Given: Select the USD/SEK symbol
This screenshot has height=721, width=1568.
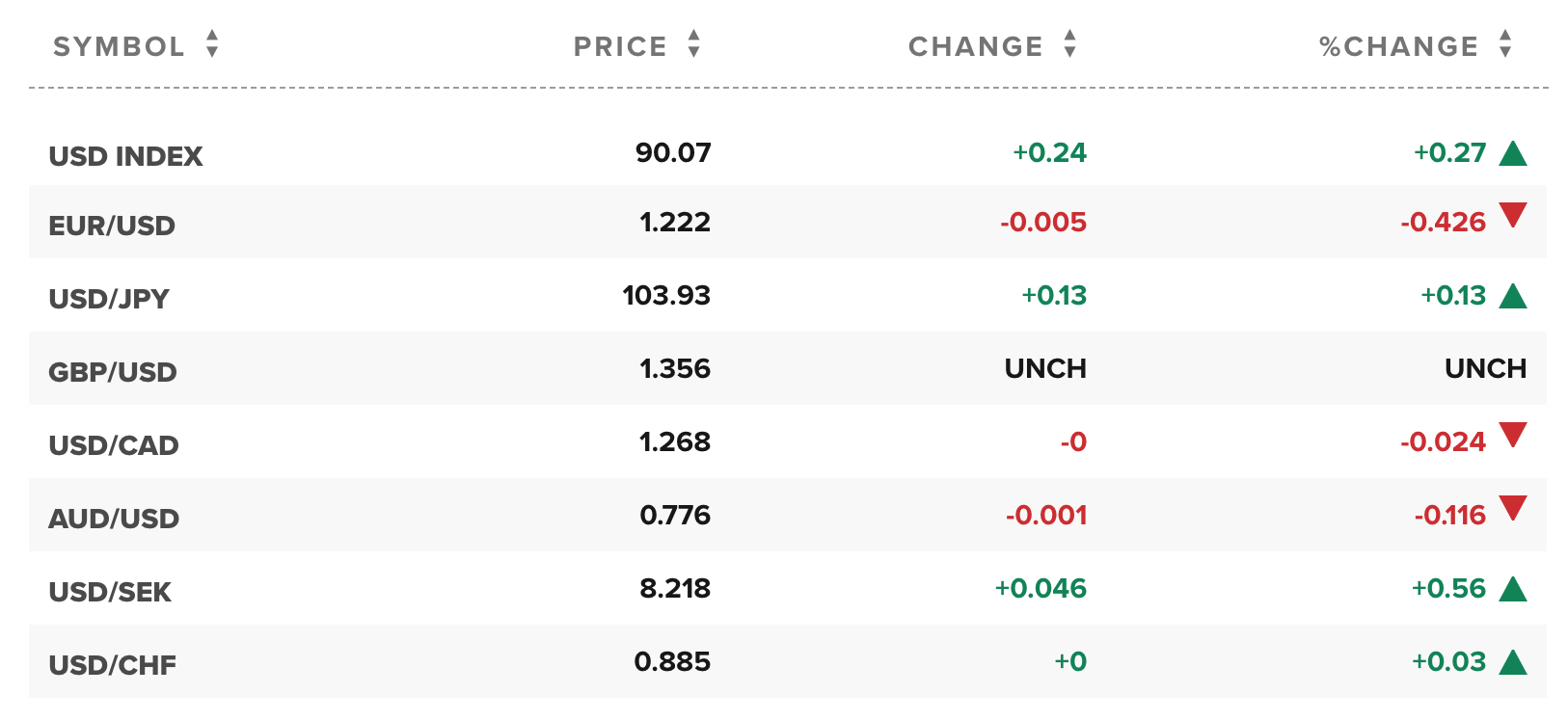Looking at the screenshot, I should (110, 592).
